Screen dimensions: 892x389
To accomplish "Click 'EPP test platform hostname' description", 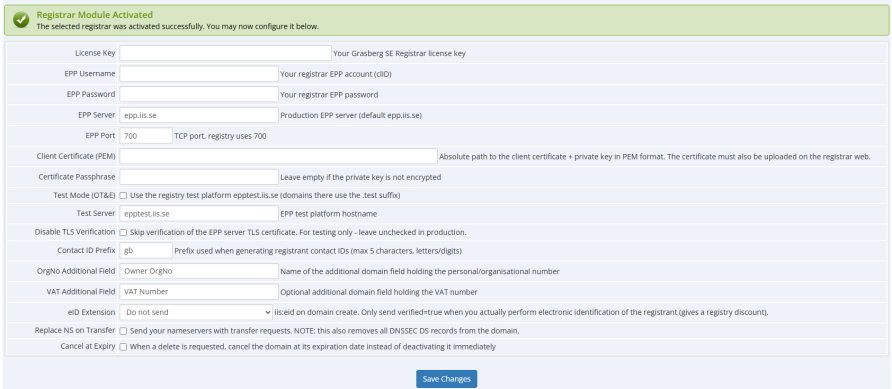I will pos(329,214).
